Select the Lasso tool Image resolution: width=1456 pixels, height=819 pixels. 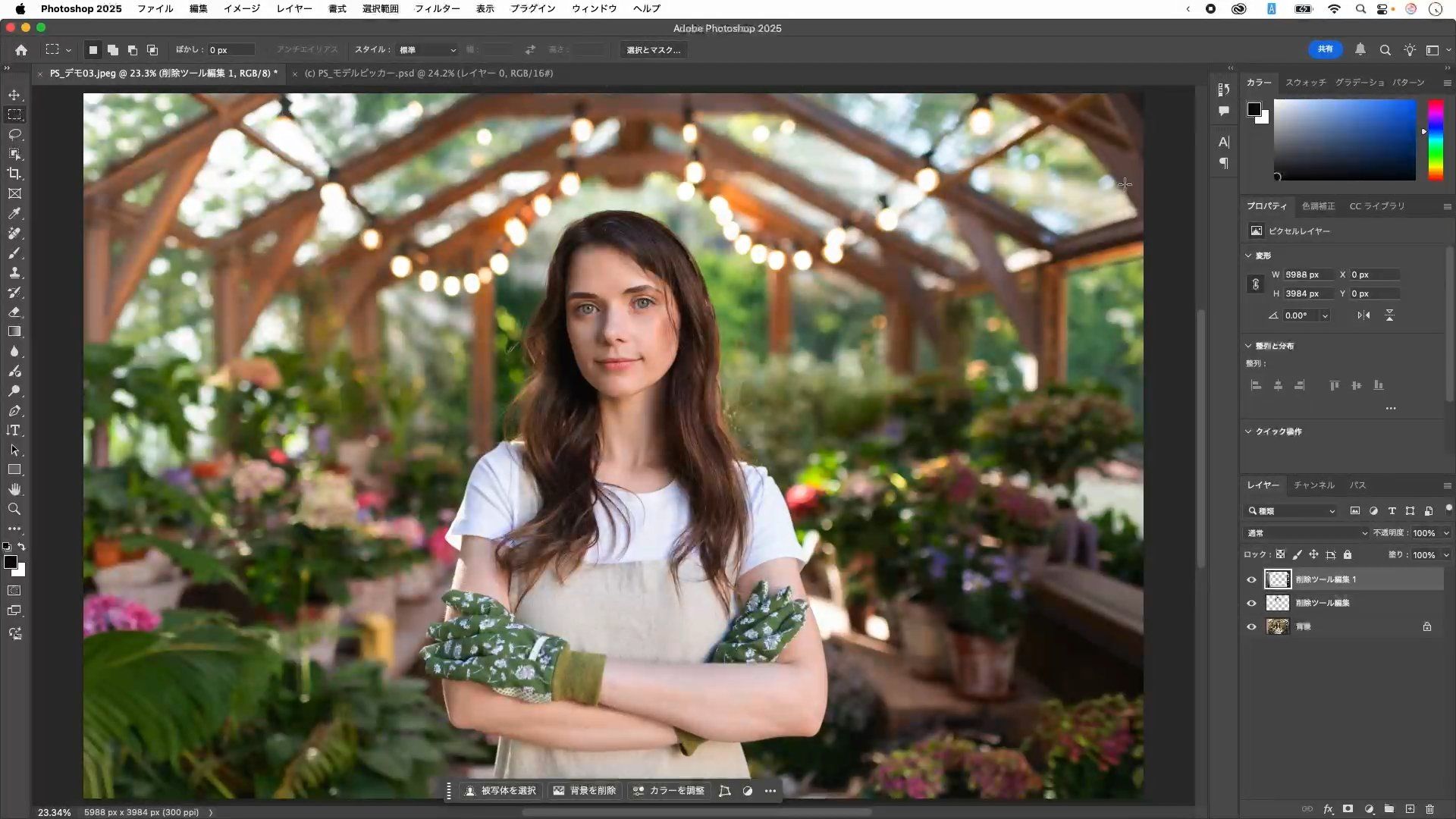point(14,134)
